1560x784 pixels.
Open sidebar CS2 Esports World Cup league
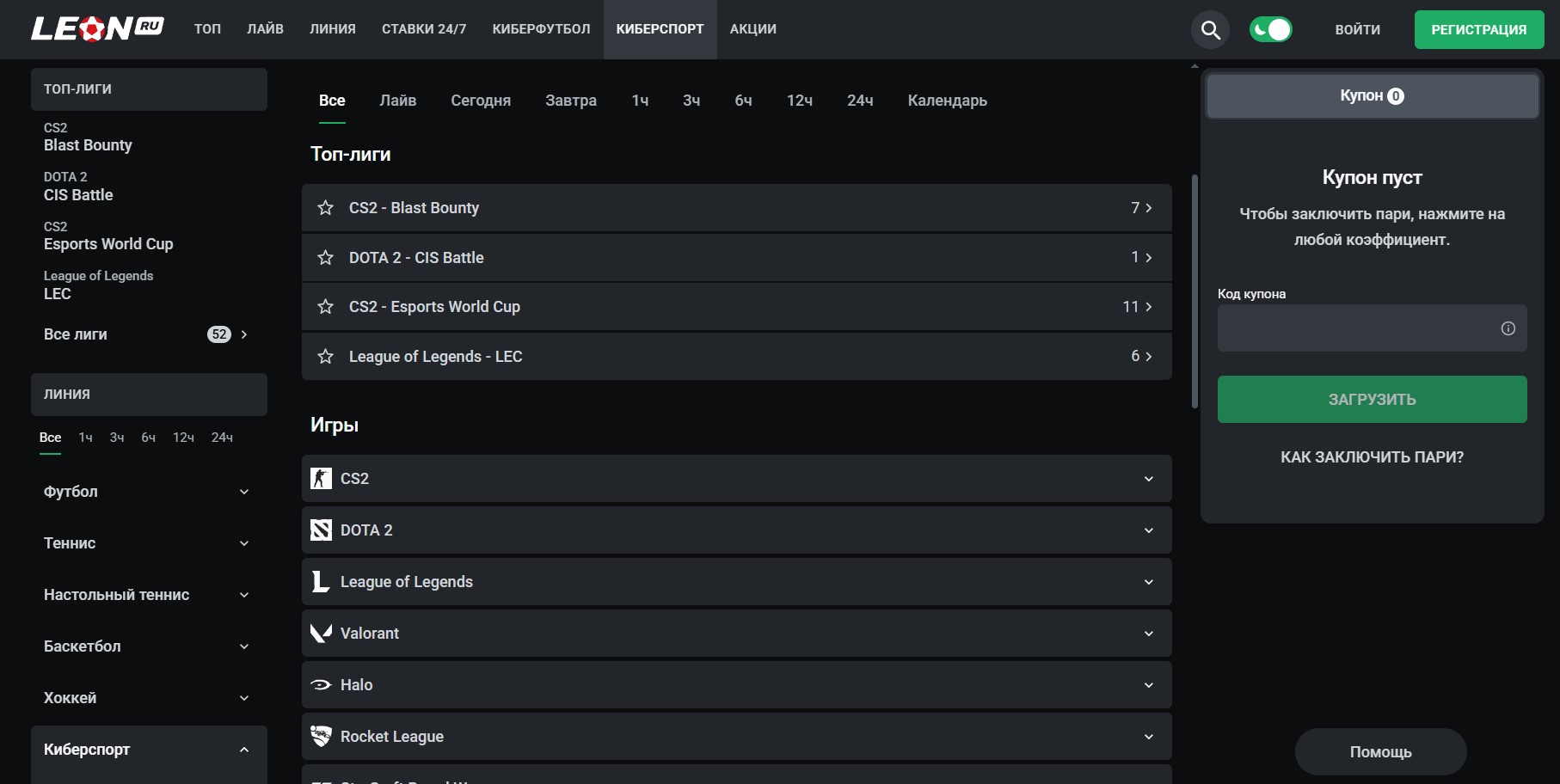pos(108,236)
